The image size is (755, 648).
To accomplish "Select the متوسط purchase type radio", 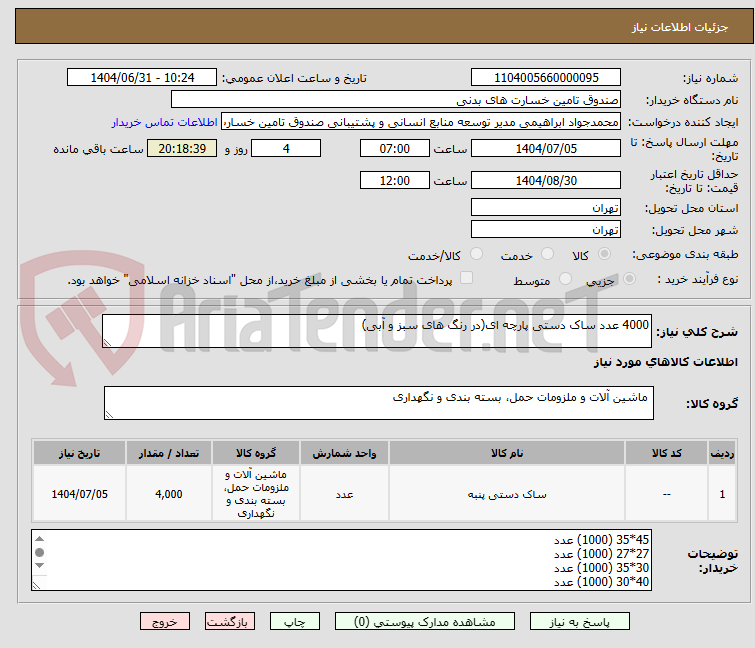I will [x=567, y=280].
